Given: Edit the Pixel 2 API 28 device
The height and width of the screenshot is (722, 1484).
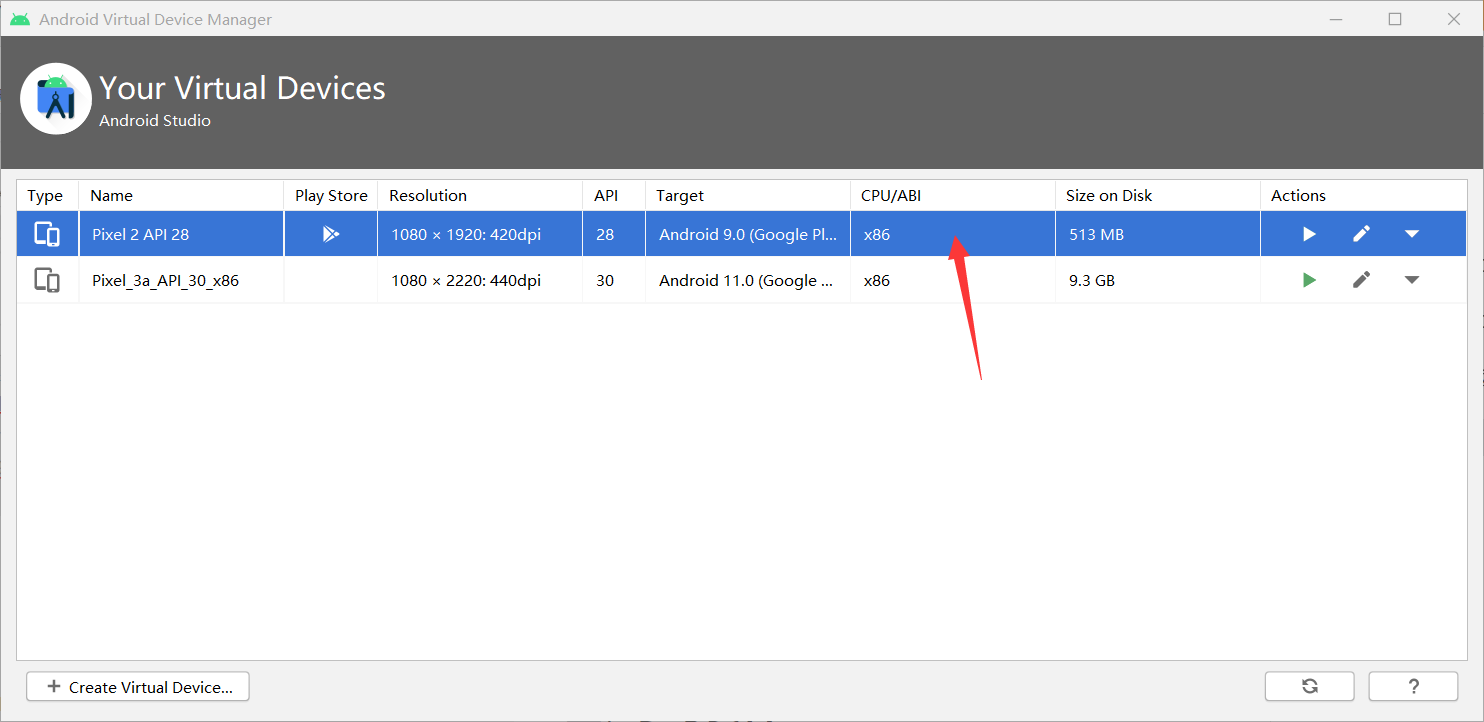Looking at the screenshot, I should point(1361,234).
